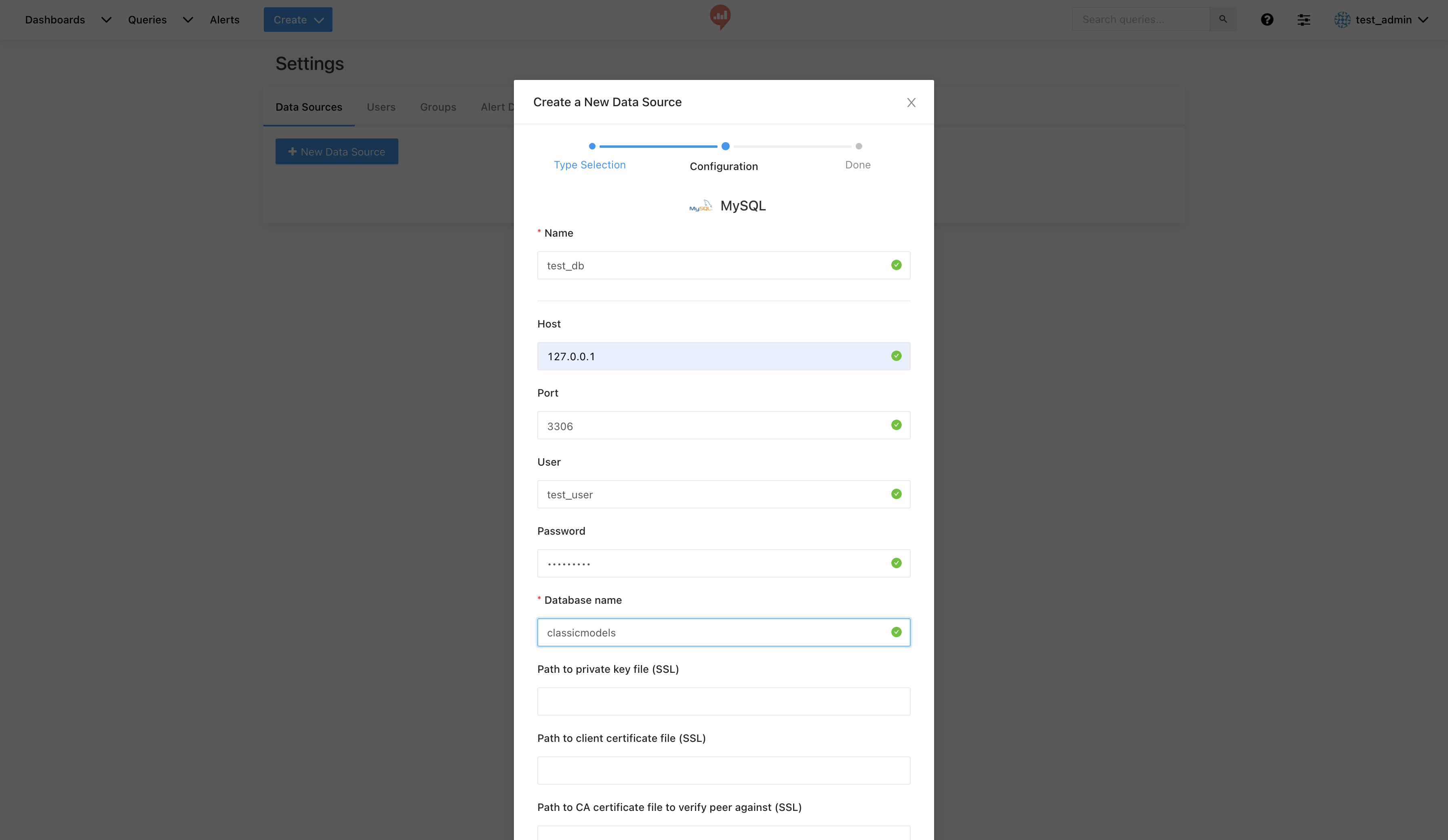
Task: Click the New Data Source button
Action: pyautogui.click(x=337, y=152)
